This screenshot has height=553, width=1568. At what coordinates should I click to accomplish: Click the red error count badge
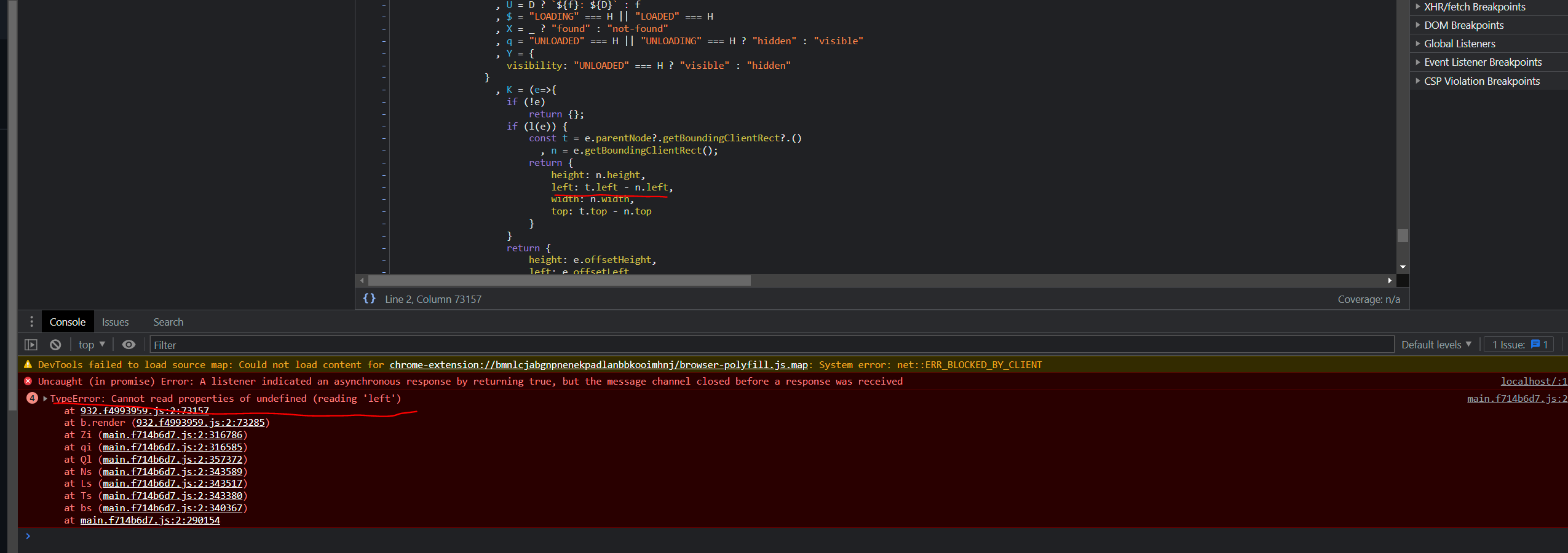pyautogui.click(x=32, y=398)
